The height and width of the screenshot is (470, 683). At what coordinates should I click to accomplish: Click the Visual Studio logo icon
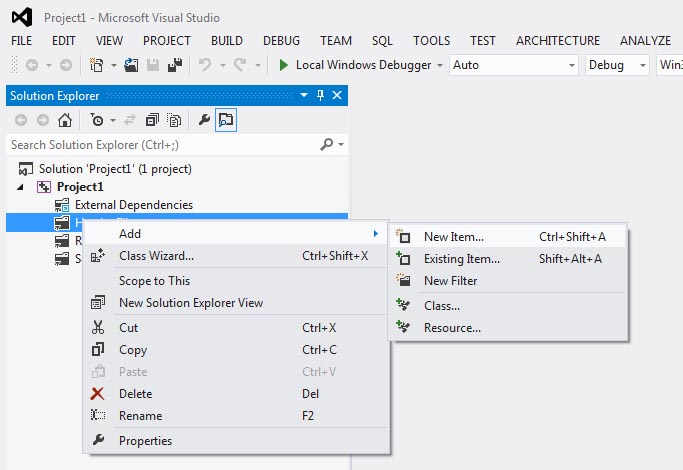pos(22,17)
